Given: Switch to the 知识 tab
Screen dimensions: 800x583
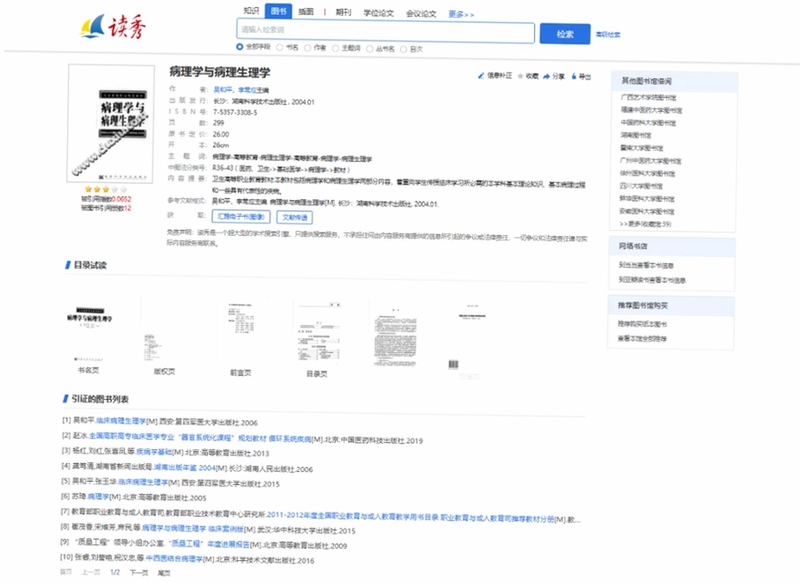Looking at the screenshot, I should point(251,11).
